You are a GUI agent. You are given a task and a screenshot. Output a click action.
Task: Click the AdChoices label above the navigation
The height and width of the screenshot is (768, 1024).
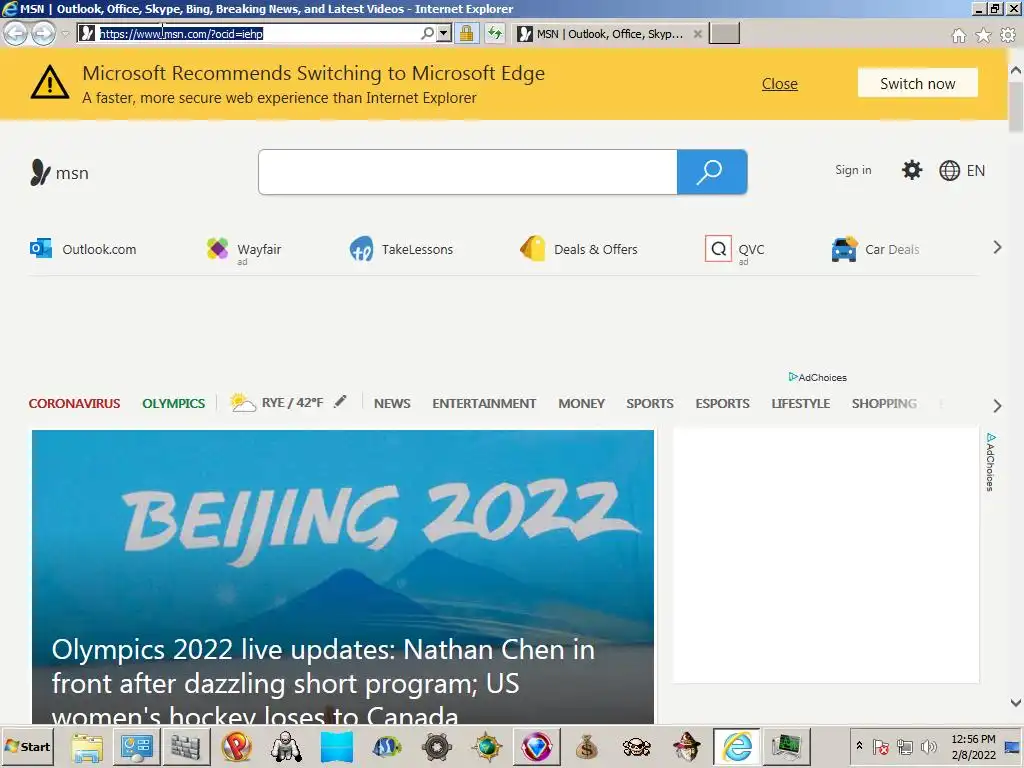[818, 377]
